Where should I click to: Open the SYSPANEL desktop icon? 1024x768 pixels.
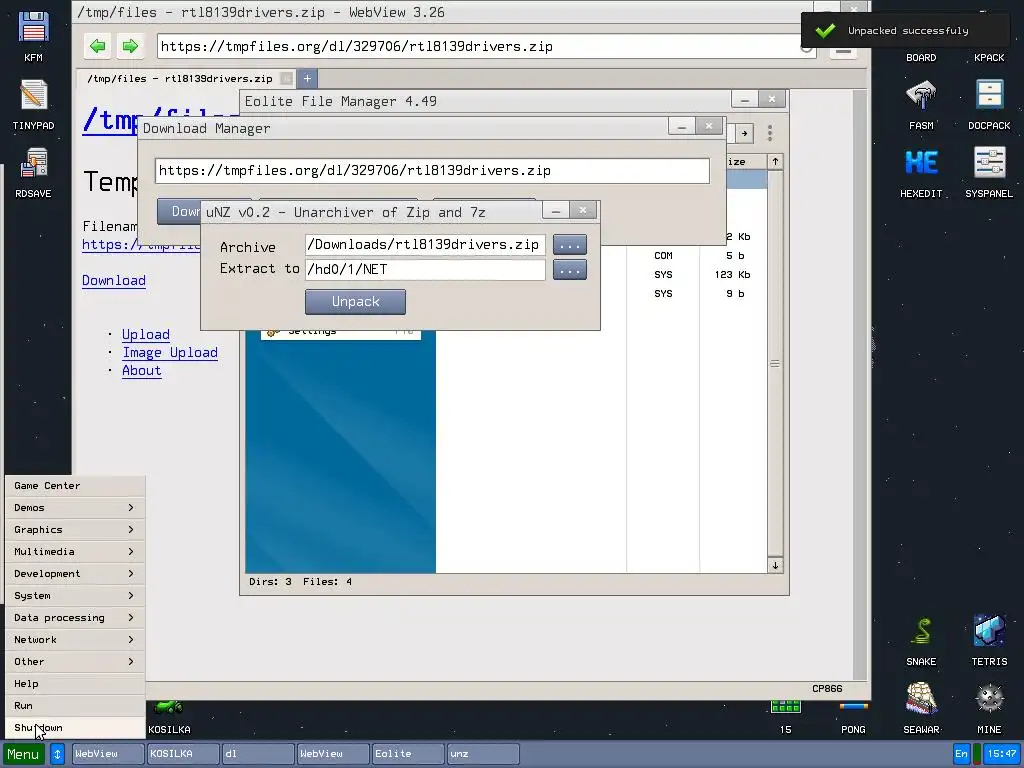989,172
